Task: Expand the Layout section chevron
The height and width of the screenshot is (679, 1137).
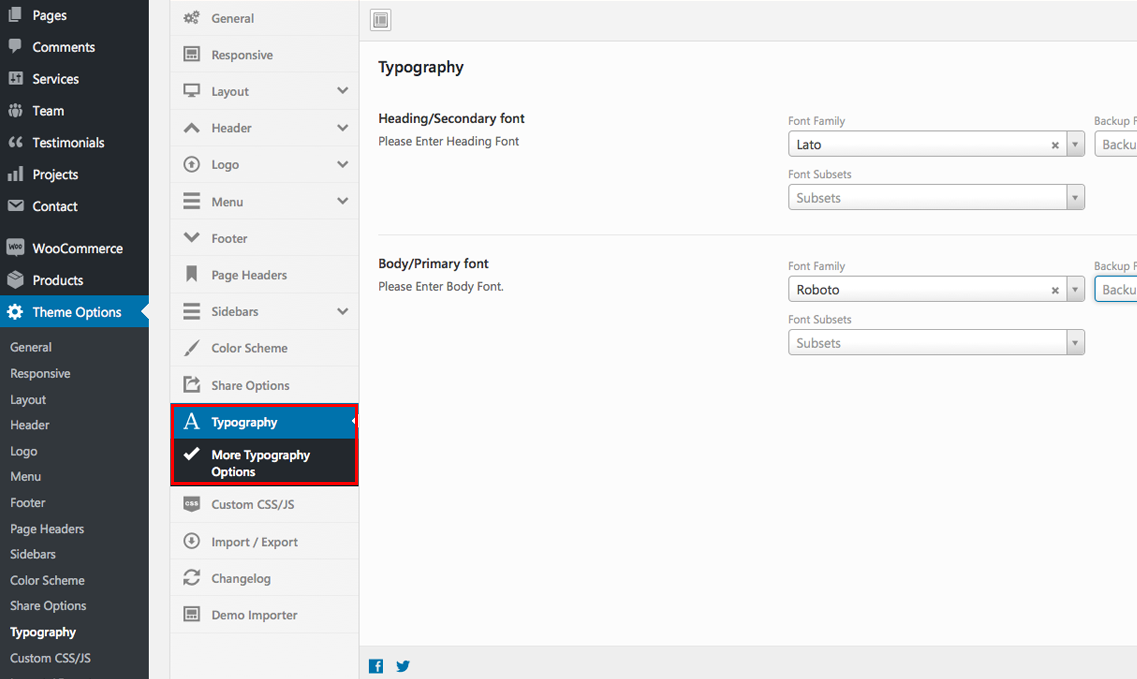Action: coord(342,91)
